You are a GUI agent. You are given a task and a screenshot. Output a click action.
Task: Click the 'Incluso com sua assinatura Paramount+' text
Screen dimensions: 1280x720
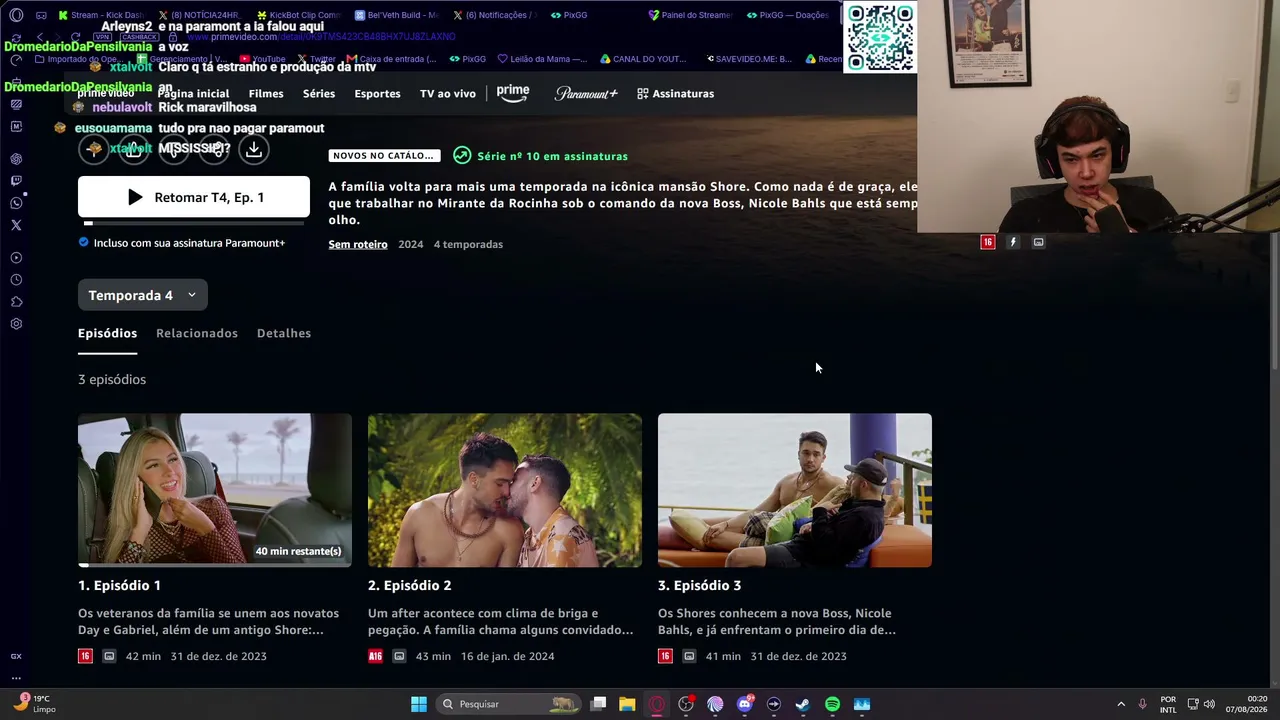[189, 243]
